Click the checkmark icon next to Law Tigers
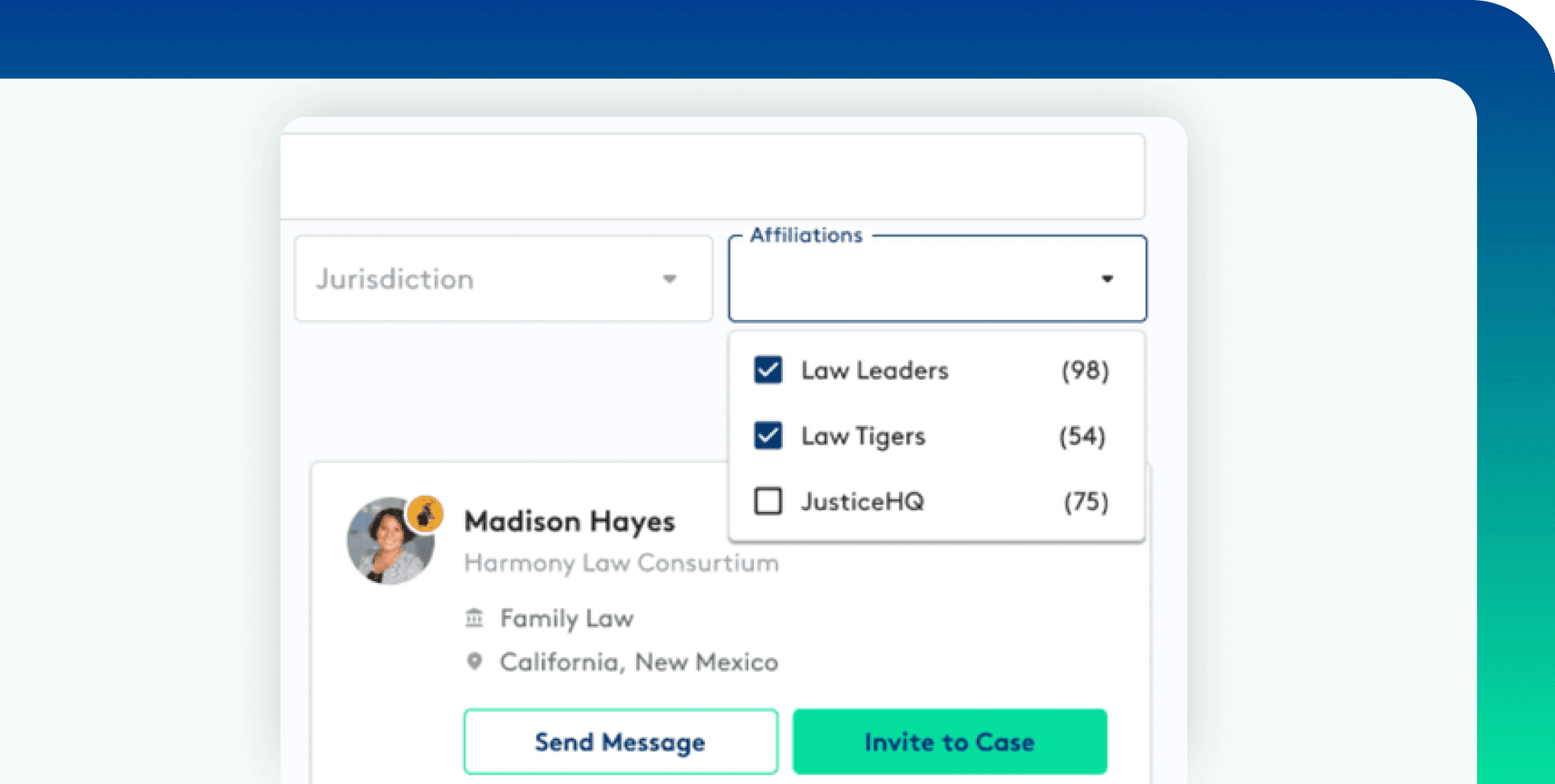This screenshot has height=784, width=1555. coord(767,436)
